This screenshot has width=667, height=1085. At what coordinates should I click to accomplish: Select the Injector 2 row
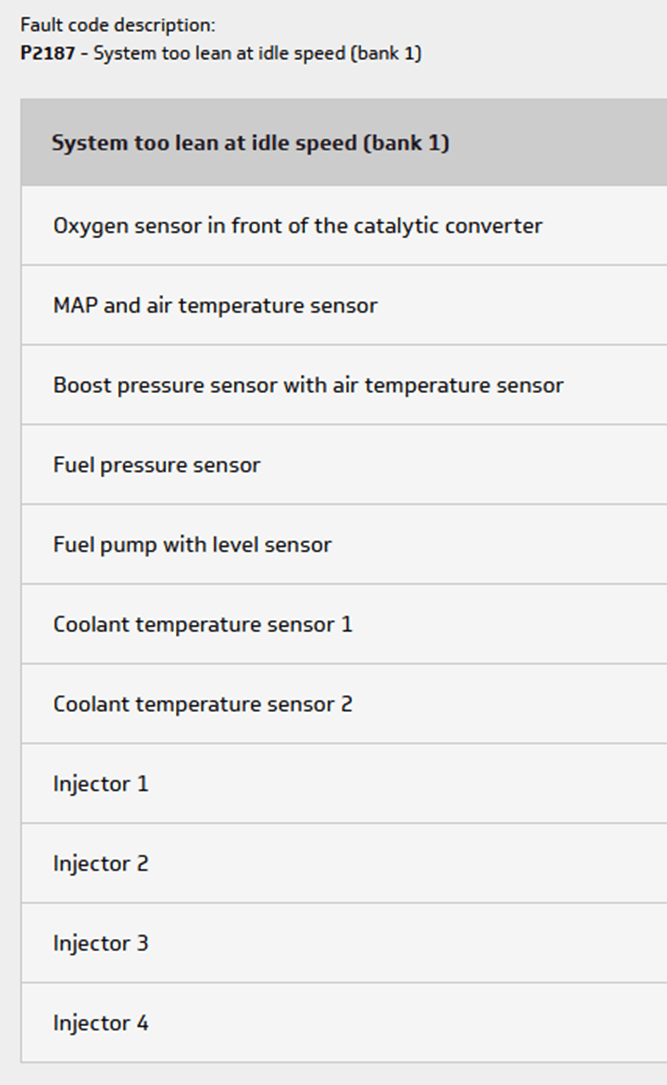tap(344, 863)
